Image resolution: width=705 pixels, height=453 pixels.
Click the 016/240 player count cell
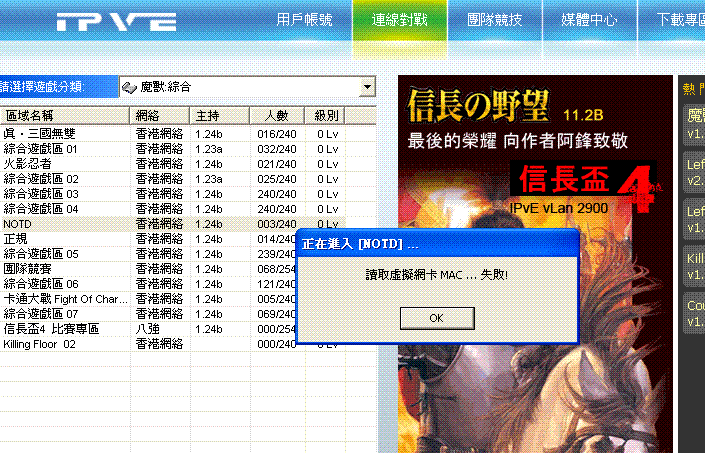277,134
